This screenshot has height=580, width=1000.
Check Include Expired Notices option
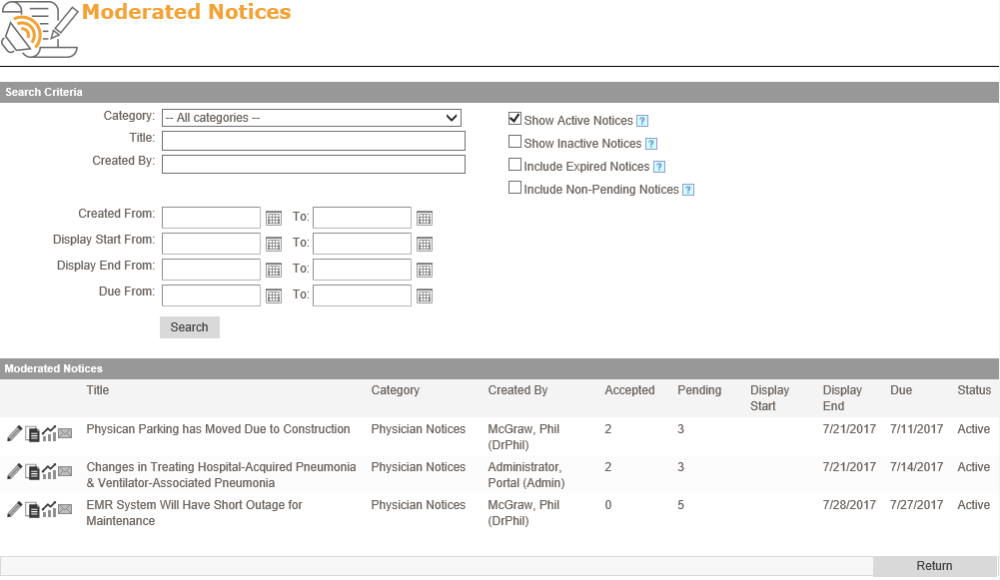tap(515, 165)
